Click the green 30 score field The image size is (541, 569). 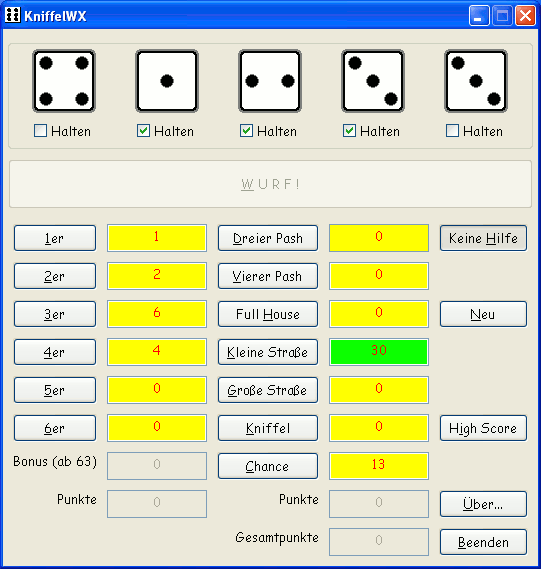click(379, 352)
